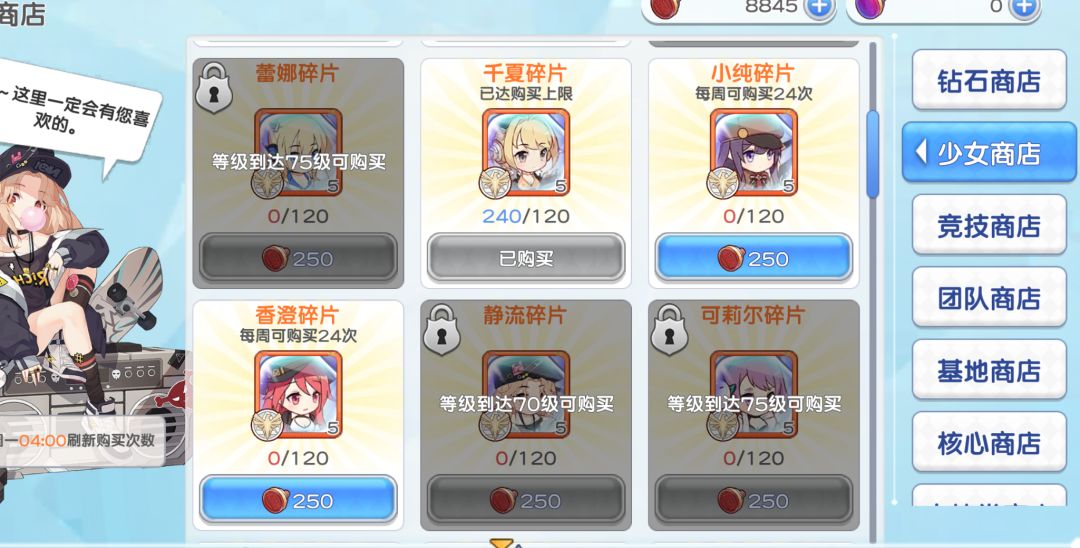Tap the lock icon on 可莉尔碎片
Image resolution: width=1080 pixels, height=548 pixels.
669,330
